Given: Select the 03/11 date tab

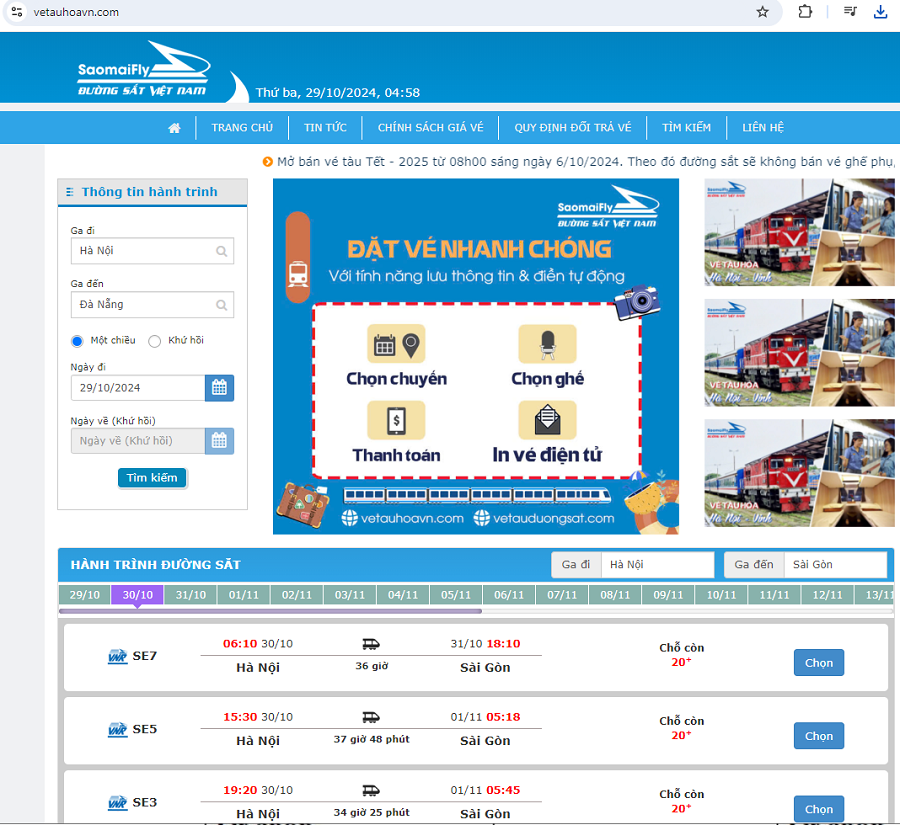Looking at the screenshot, I should pos(350,595).
